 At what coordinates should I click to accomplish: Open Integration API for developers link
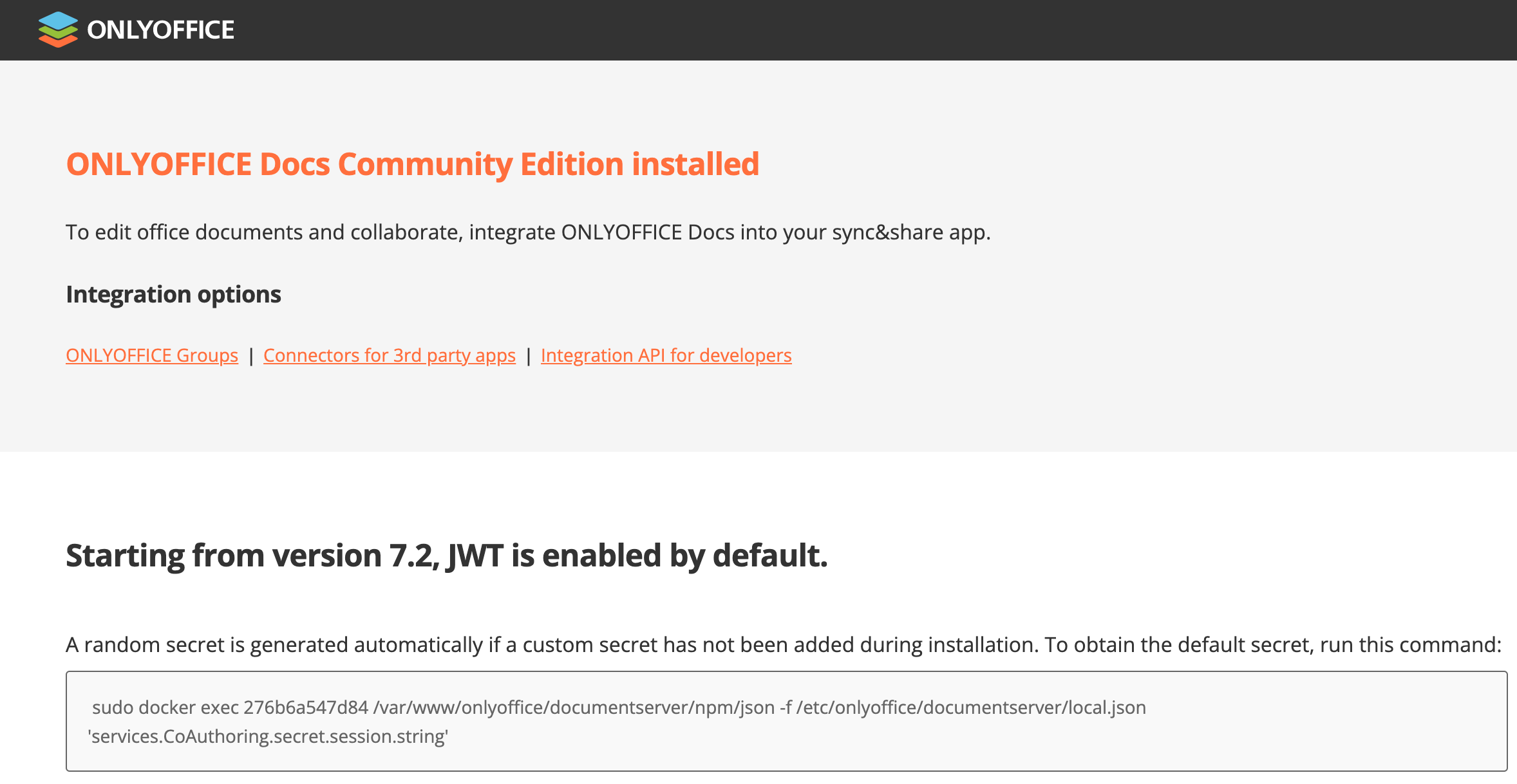(x=666, y=355)
